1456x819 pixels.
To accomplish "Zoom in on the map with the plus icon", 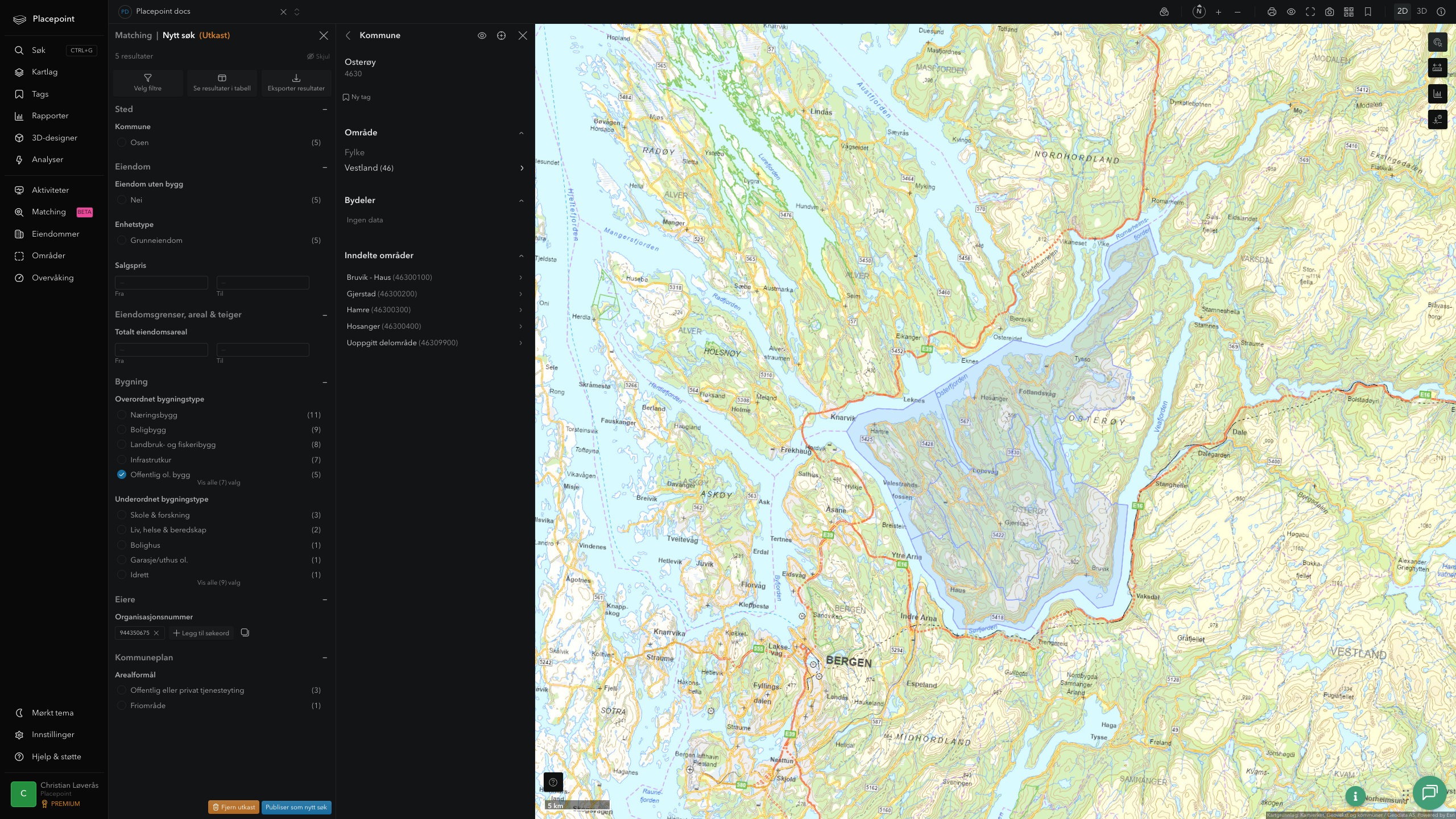I will click(1218, 11).
